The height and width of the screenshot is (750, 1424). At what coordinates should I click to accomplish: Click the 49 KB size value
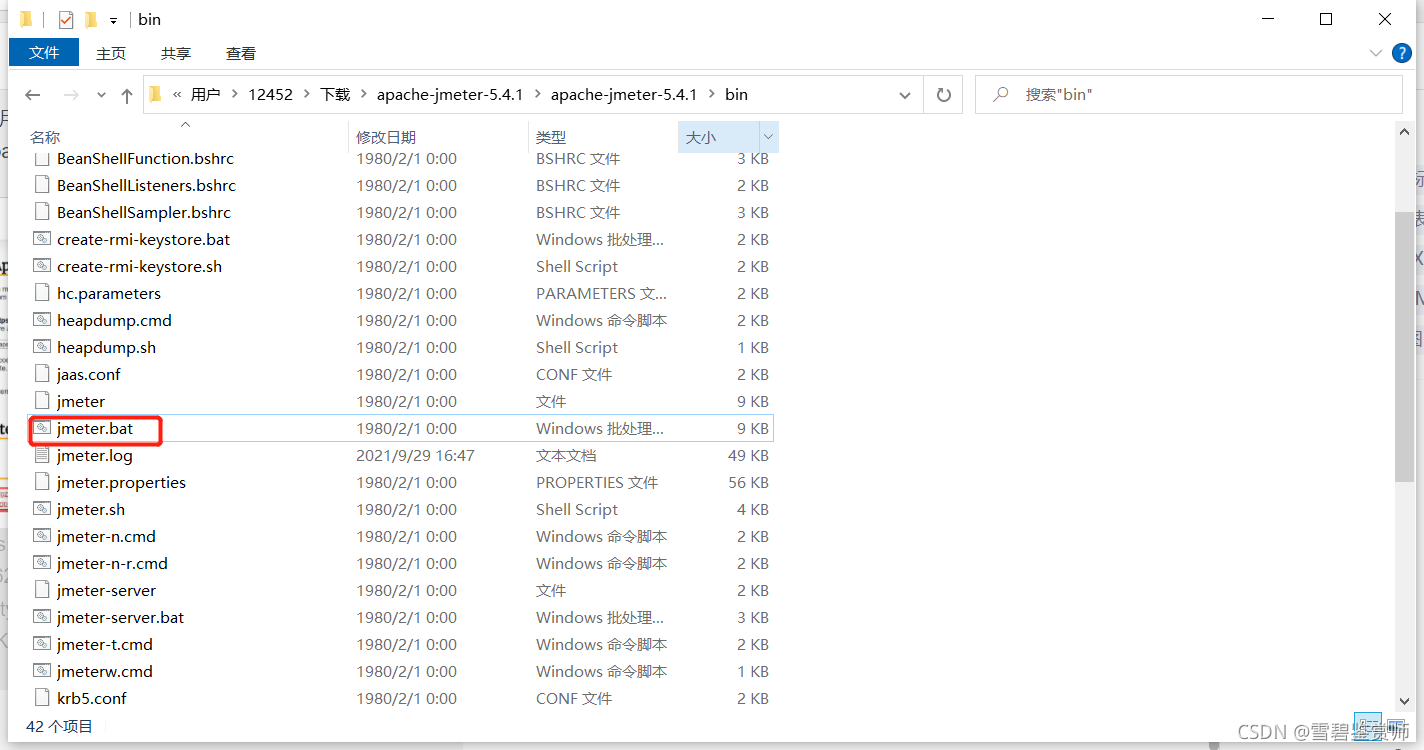pyautogui.click(x=748, y=455)
